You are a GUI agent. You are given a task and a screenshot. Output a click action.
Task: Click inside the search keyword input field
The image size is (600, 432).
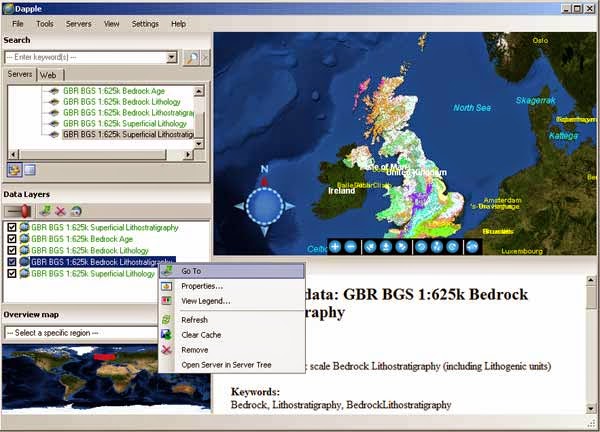(86, 58)
